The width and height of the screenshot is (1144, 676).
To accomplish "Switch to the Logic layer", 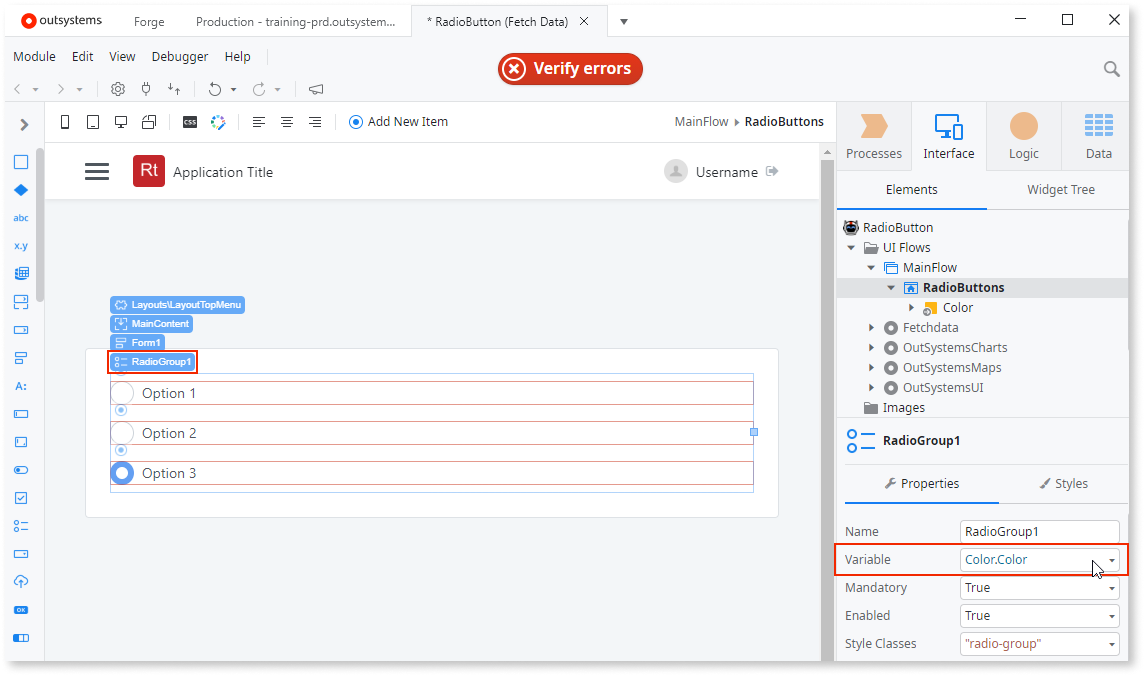I will (x=1024, y=136).
